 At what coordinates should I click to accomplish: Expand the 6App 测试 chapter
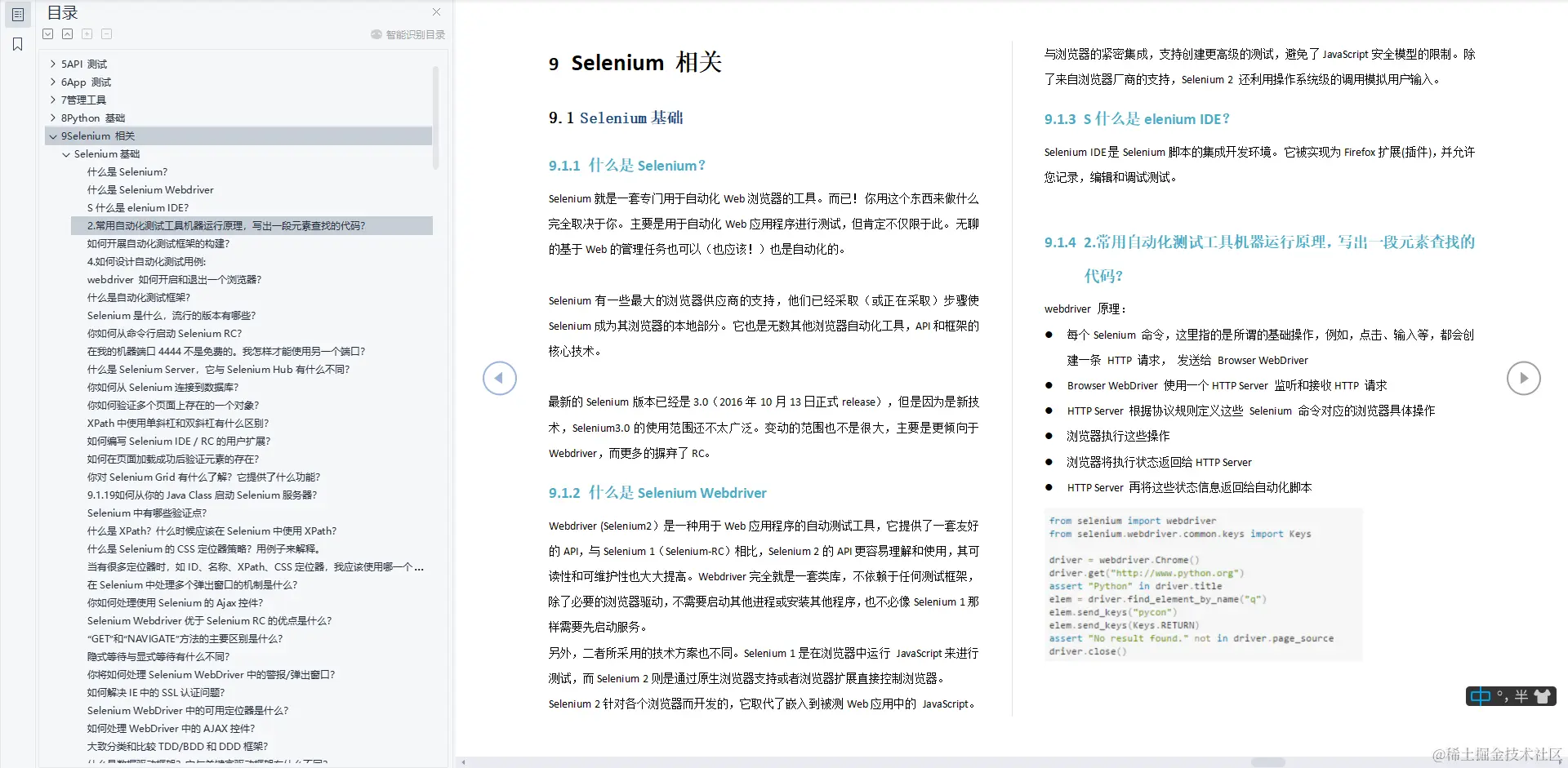53,82
